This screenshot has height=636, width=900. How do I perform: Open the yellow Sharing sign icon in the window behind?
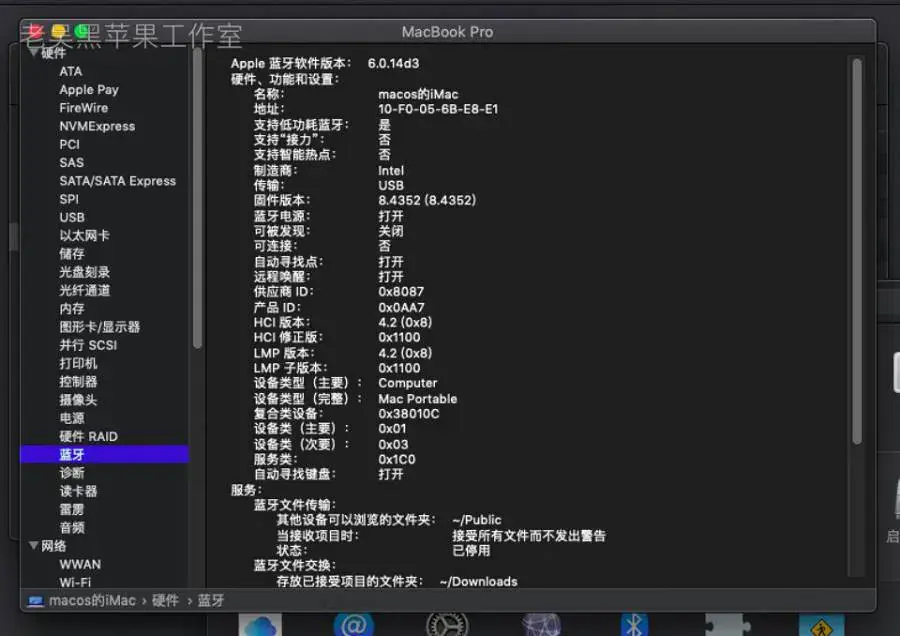(x=821, y=625)
